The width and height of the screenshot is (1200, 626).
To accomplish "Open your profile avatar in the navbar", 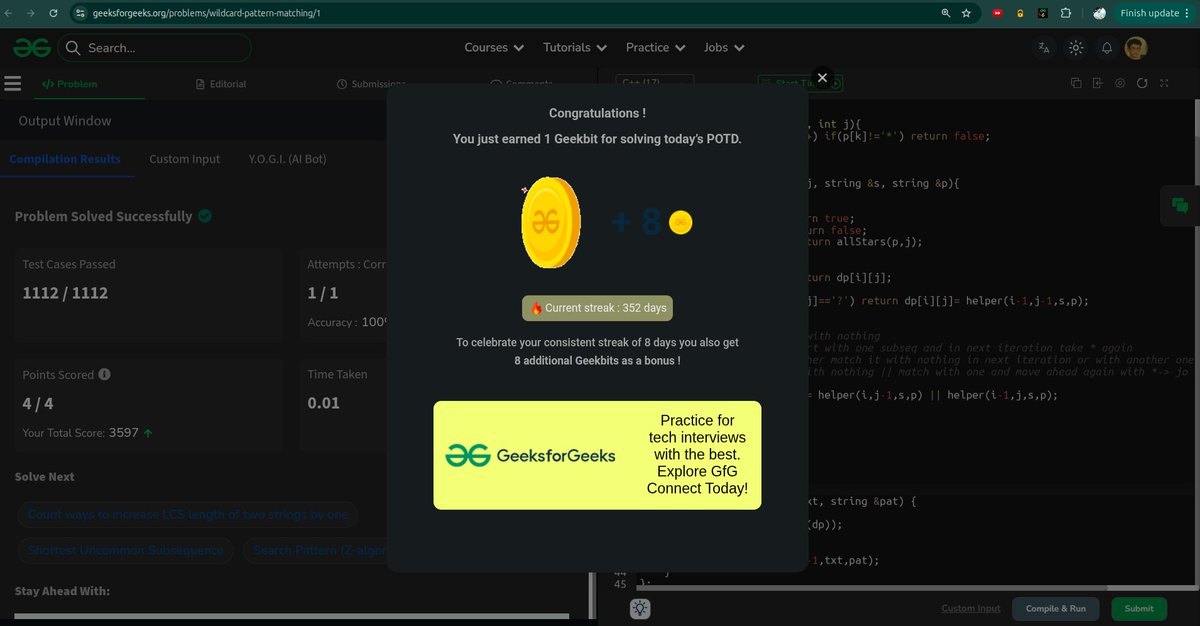I will click(x=1136, y=47).
